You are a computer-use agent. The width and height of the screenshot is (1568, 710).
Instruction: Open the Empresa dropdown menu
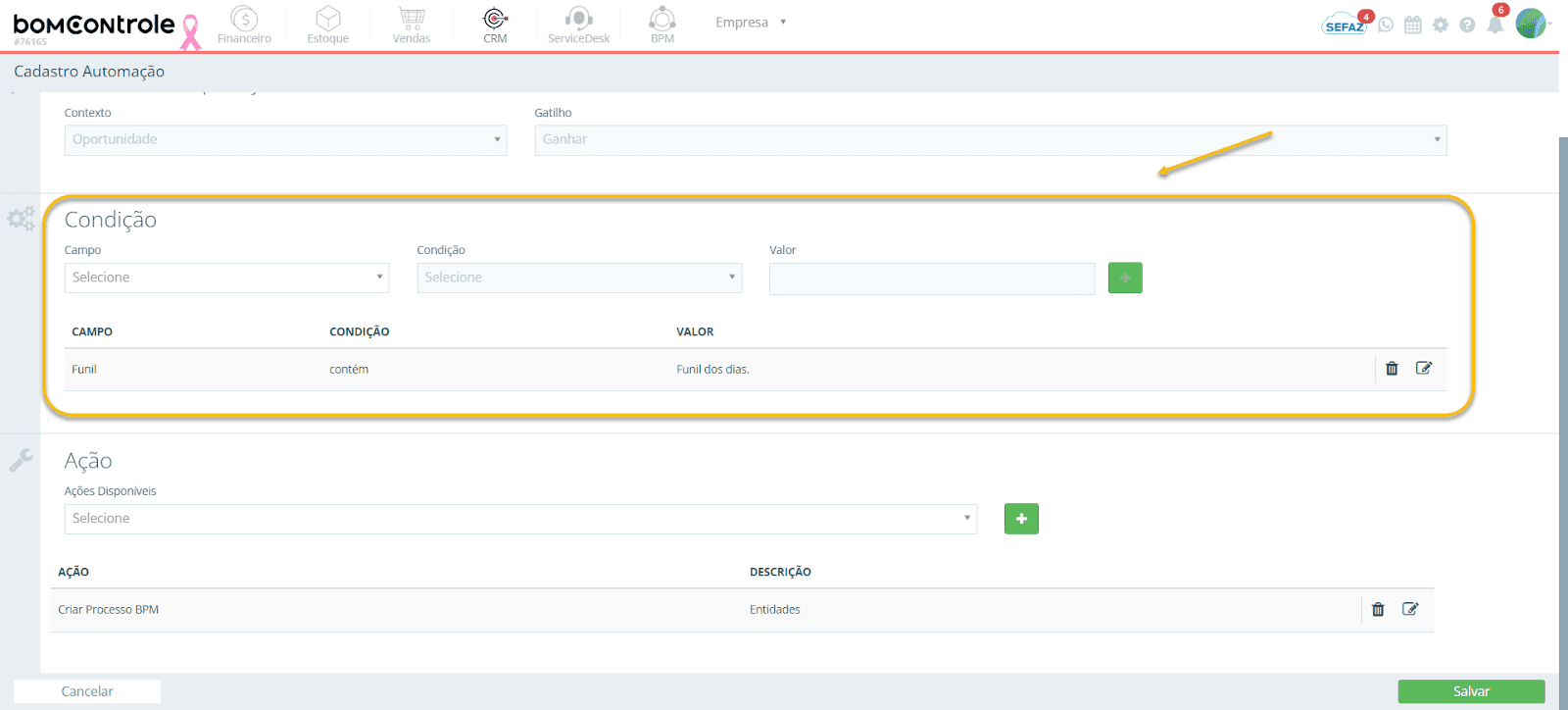coord(751,22)
